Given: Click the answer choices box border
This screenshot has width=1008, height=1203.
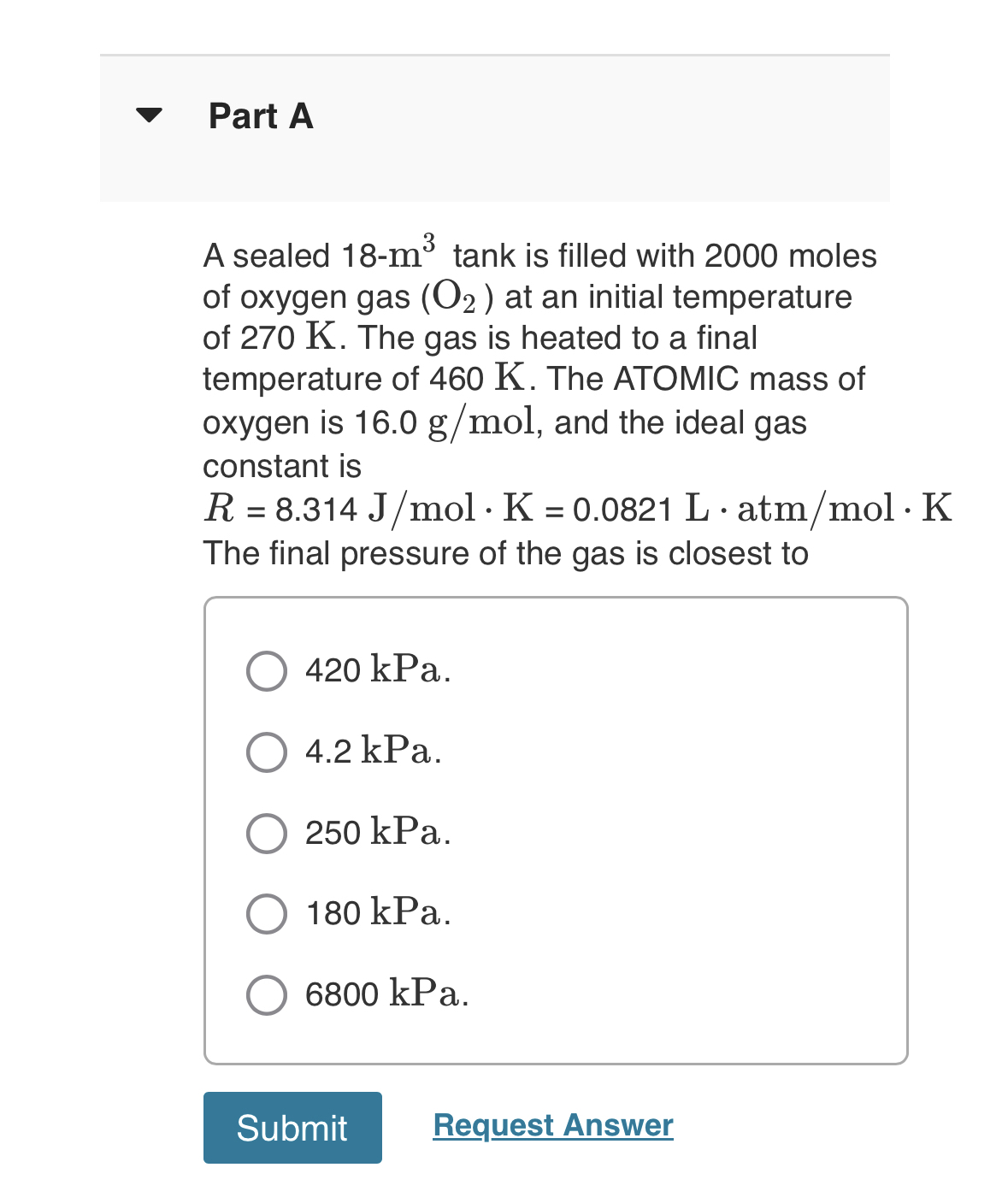Looking at the screenshot, I should click(x=556, y=600).
